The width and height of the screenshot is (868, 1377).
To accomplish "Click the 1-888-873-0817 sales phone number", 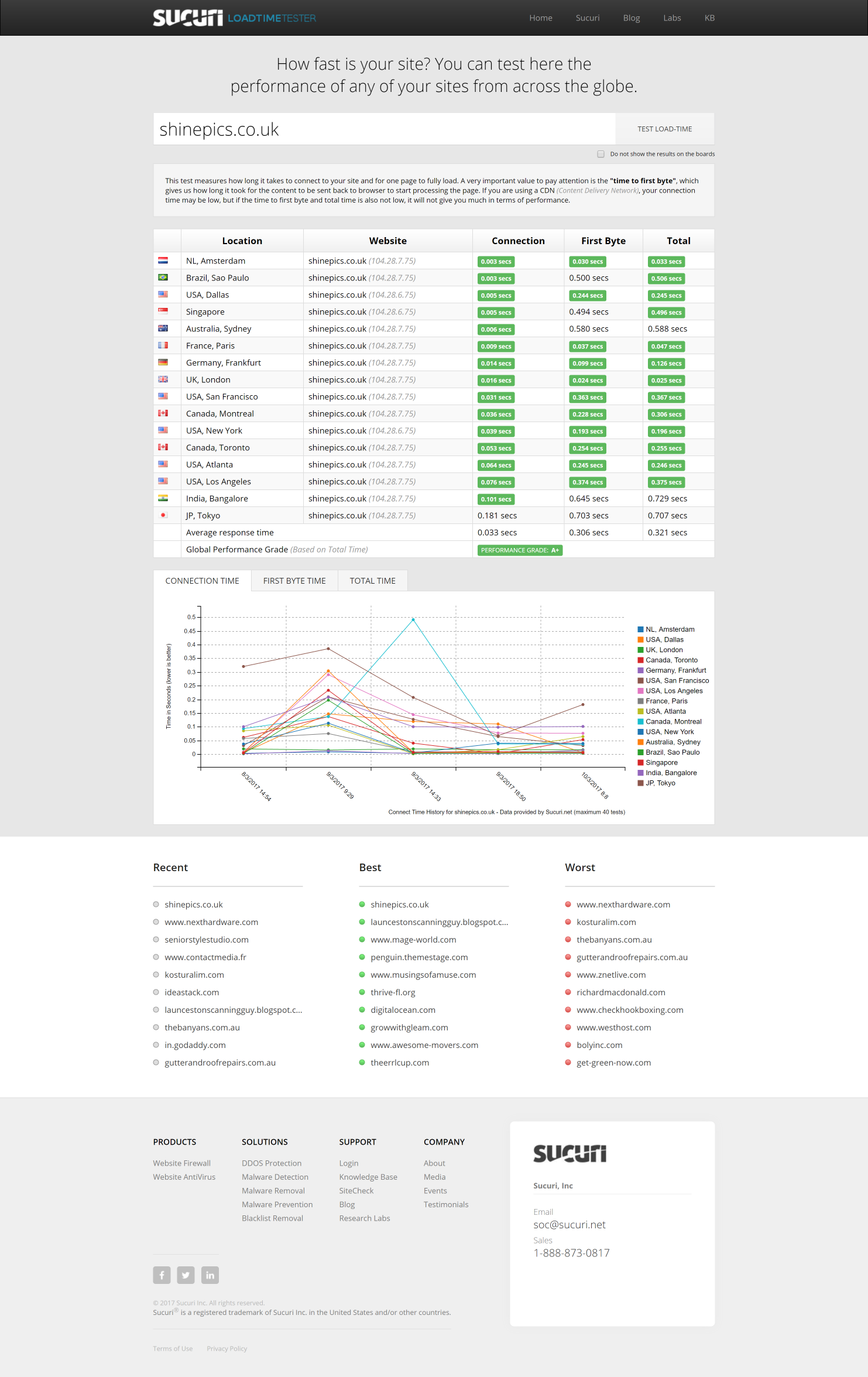I will point(571,1253).
